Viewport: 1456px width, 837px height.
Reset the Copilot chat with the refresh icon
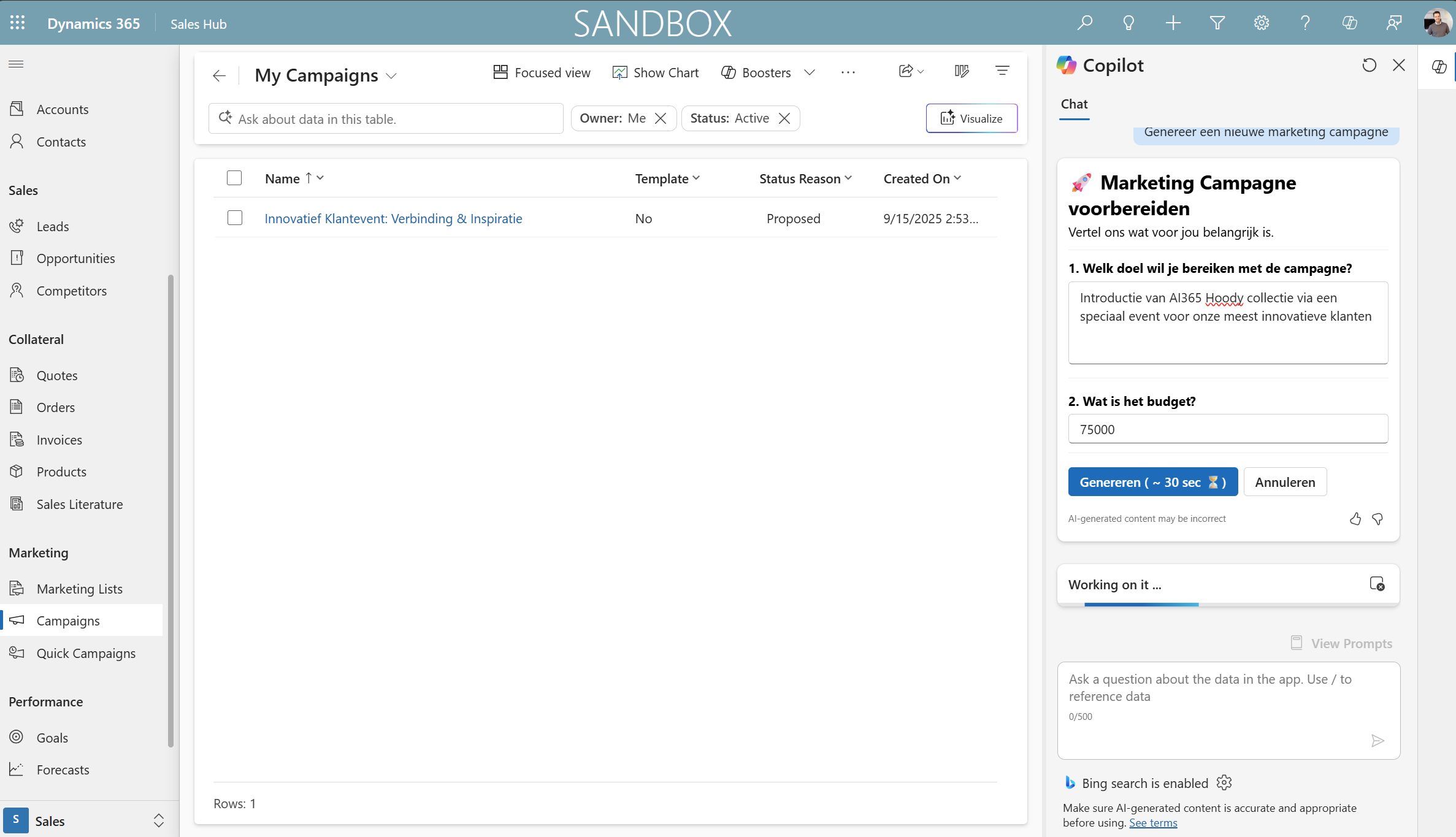(1369, 65)
